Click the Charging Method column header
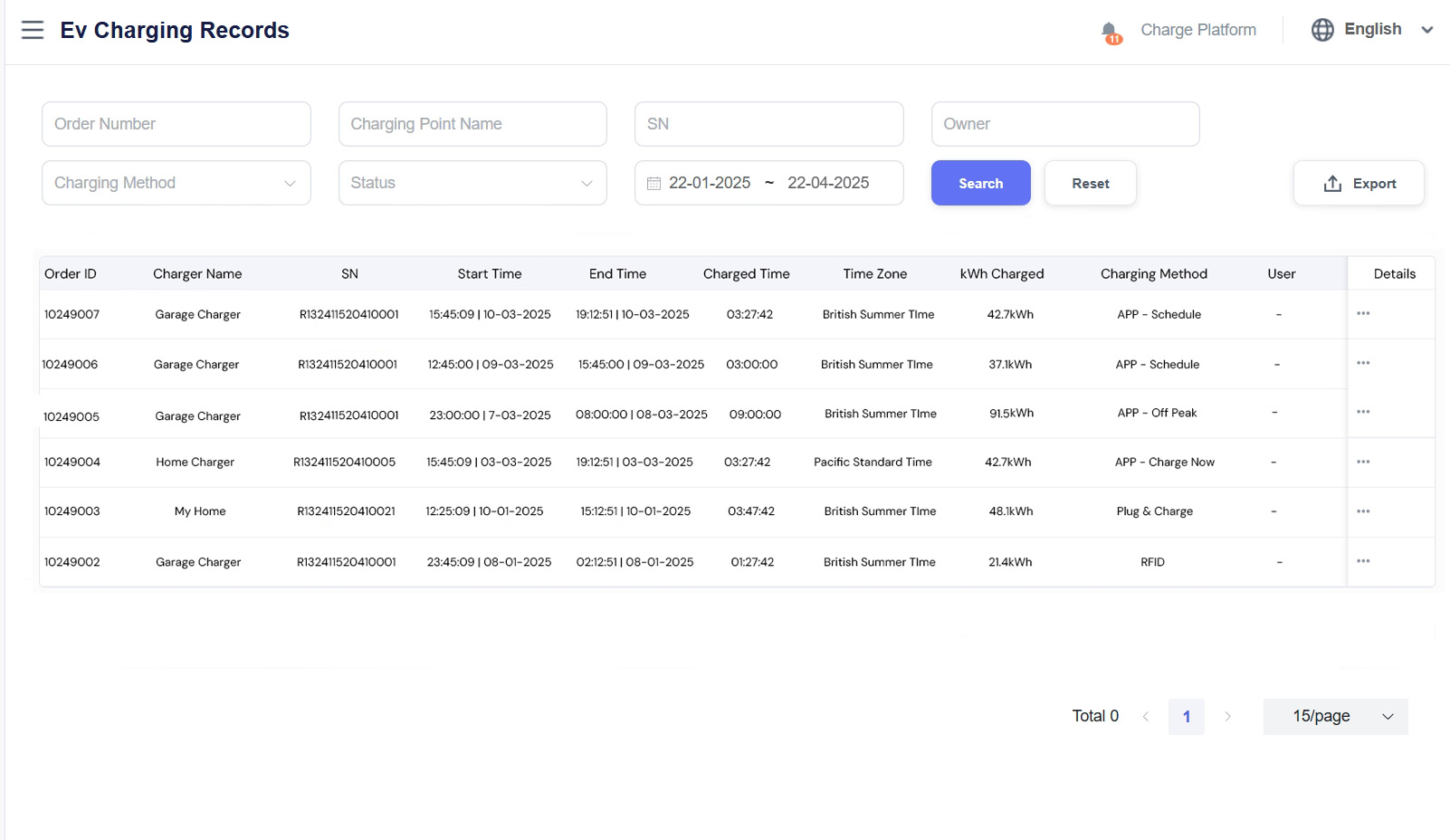Screen dimensions: 1450x840 pos(1154,274)
